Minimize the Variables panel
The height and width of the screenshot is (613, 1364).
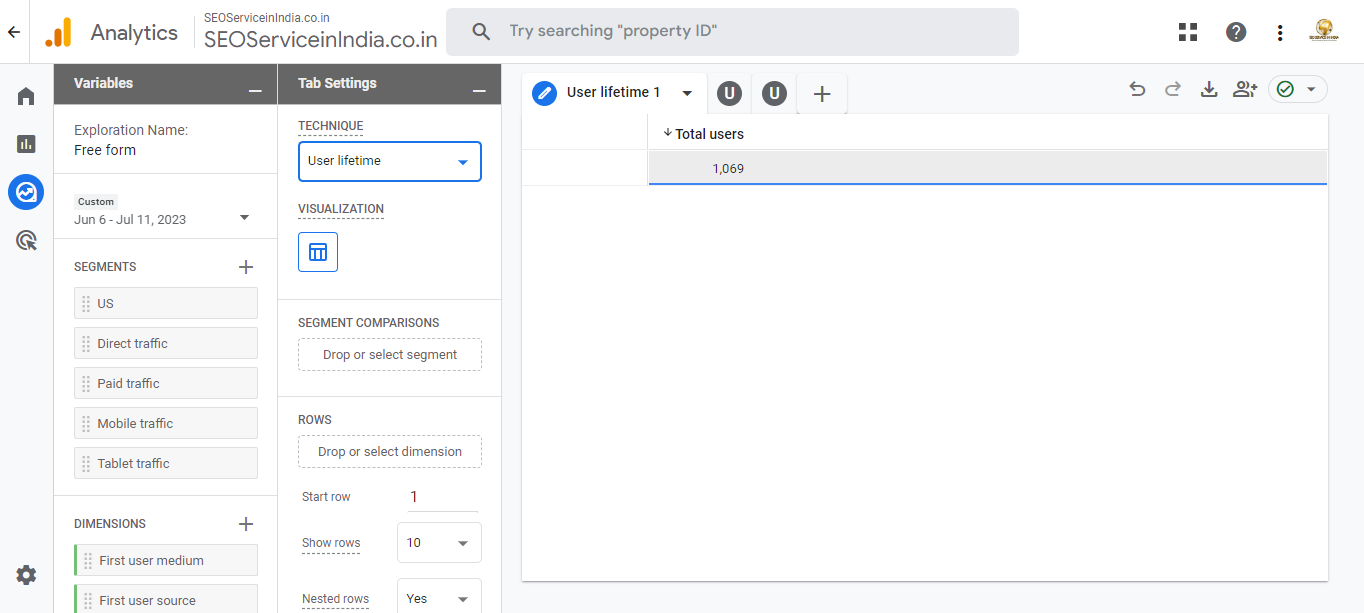coord(255,90)
